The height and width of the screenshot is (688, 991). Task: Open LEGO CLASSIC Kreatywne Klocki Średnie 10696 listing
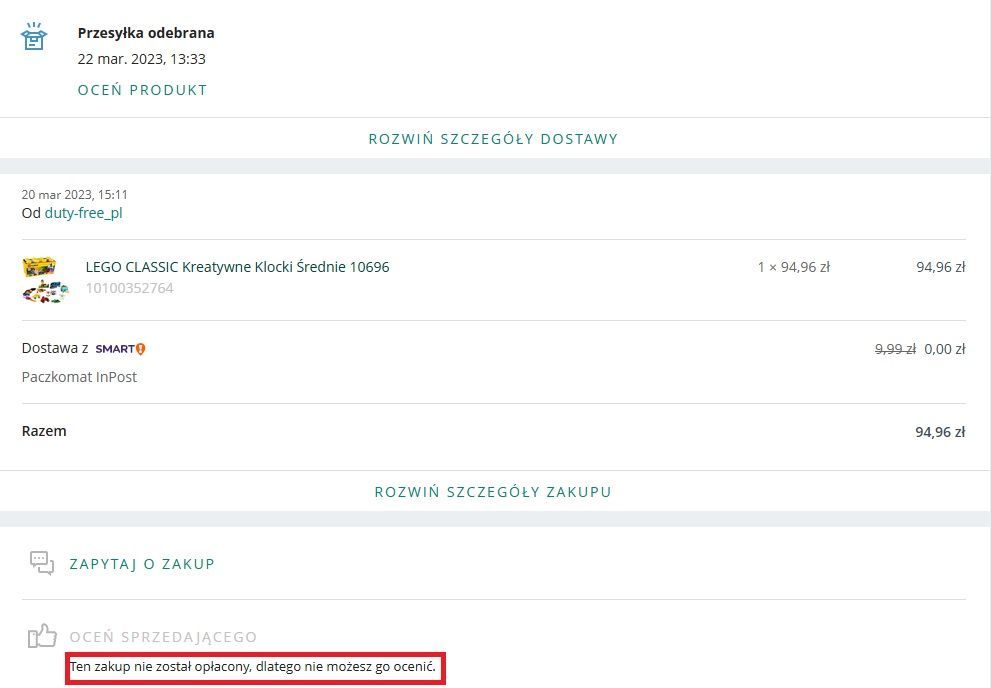click(238, 267)
